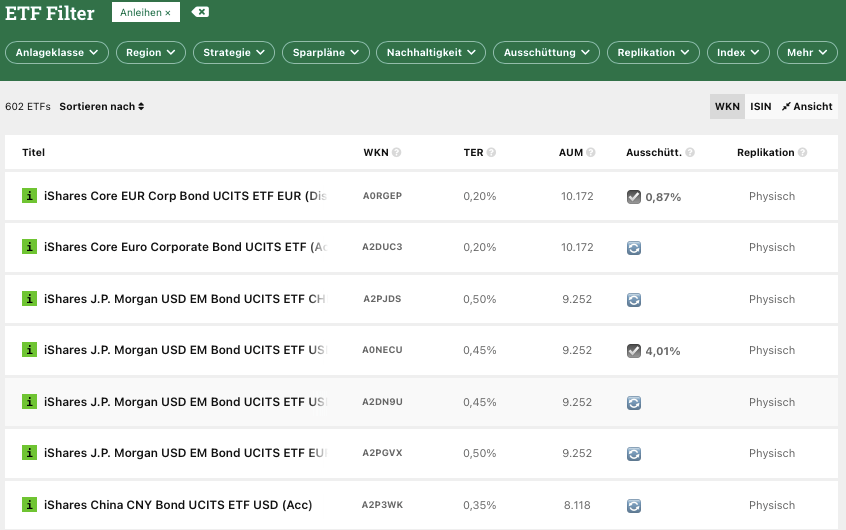The width and height of the screenshot is (846, 530).
Task: Expand the Mehr filter dropdown
Action: 807,52
